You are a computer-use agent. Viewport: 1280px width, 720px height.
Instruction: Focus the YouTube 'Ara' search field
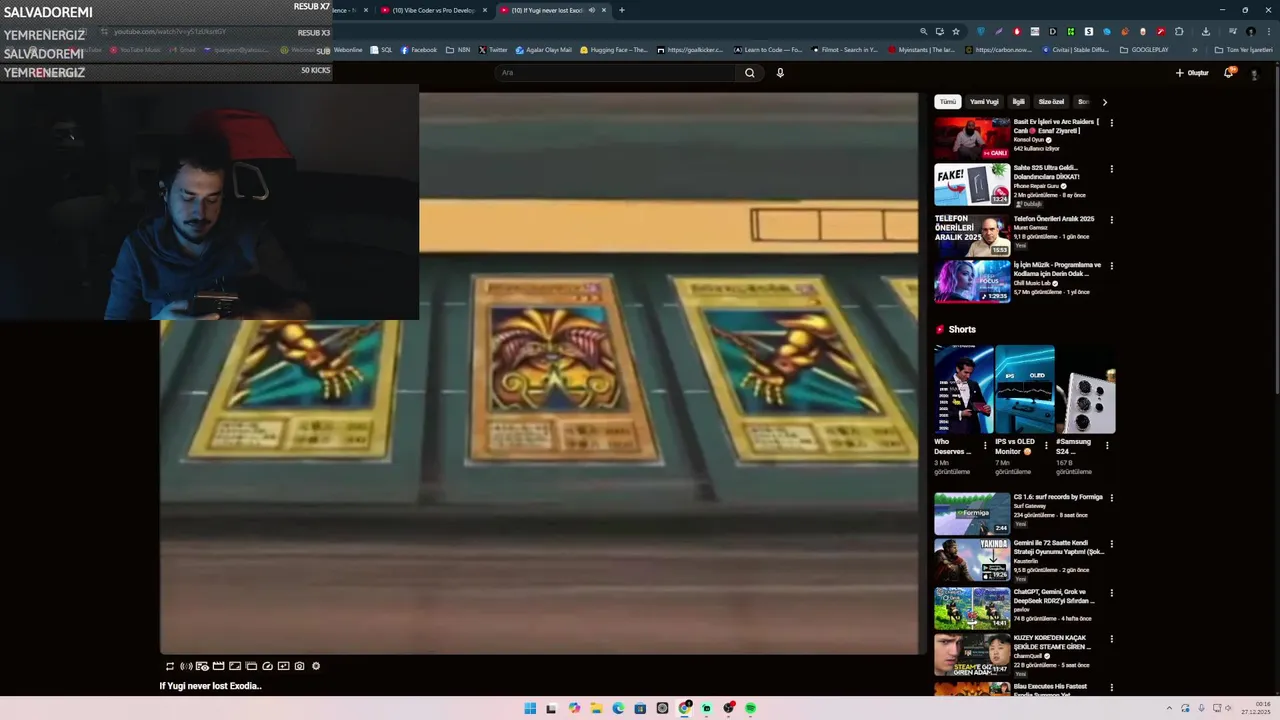tap(615, 72)
